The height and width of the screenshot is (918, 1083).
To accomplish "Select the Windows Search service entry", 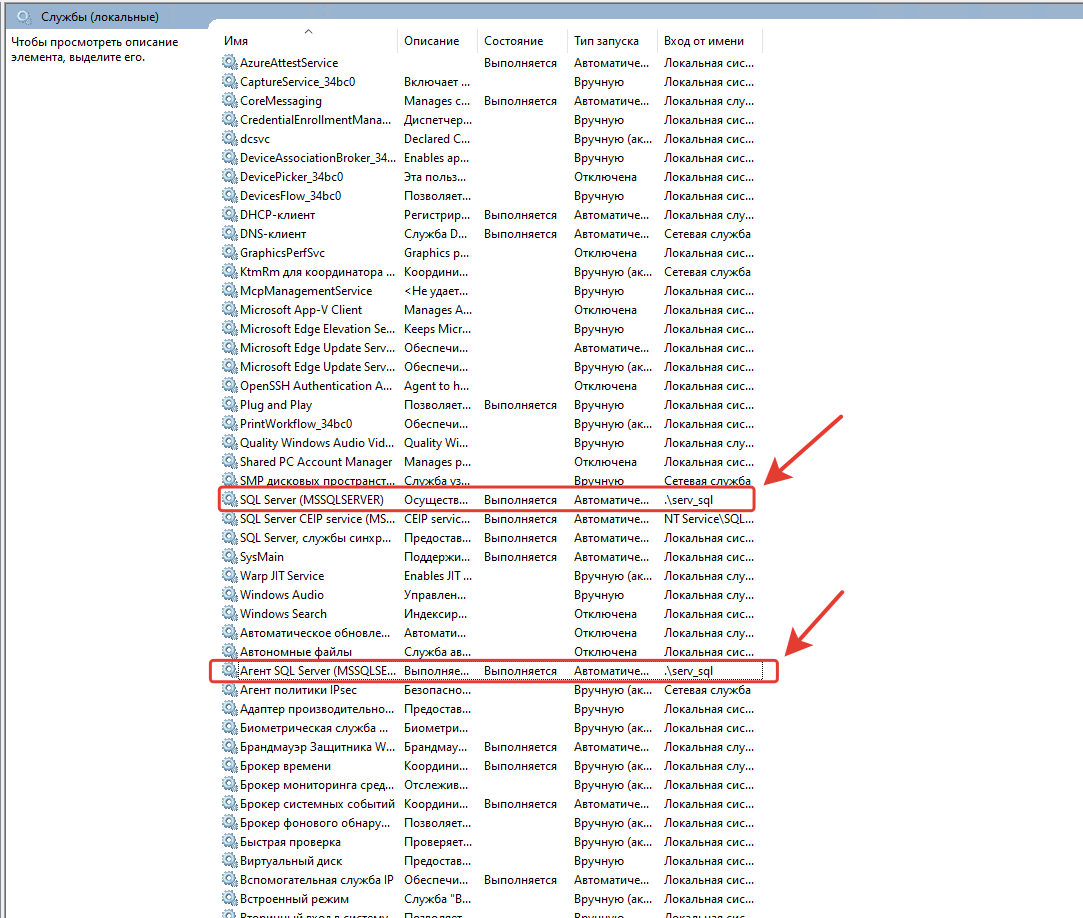I will (283, 614).
